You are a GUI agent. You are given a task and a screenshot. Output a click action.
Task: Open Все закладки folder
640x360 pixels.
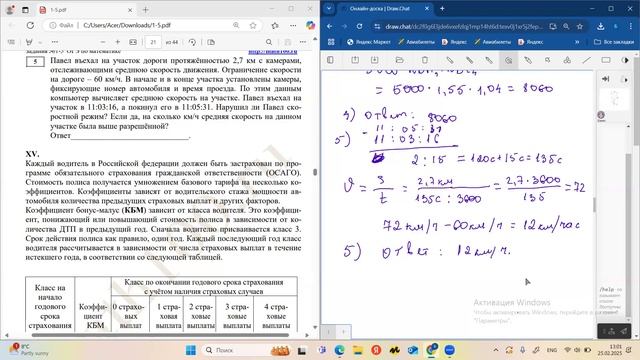[x=613, y=42]
